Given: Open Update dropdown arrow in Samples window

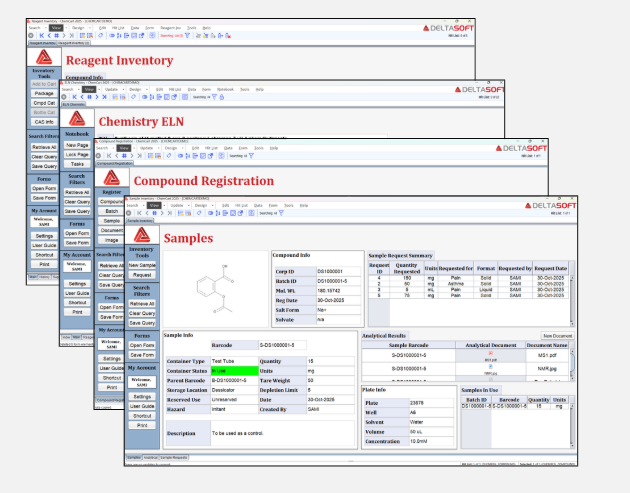Looking at the screenshot, I should tap(188, 205).
